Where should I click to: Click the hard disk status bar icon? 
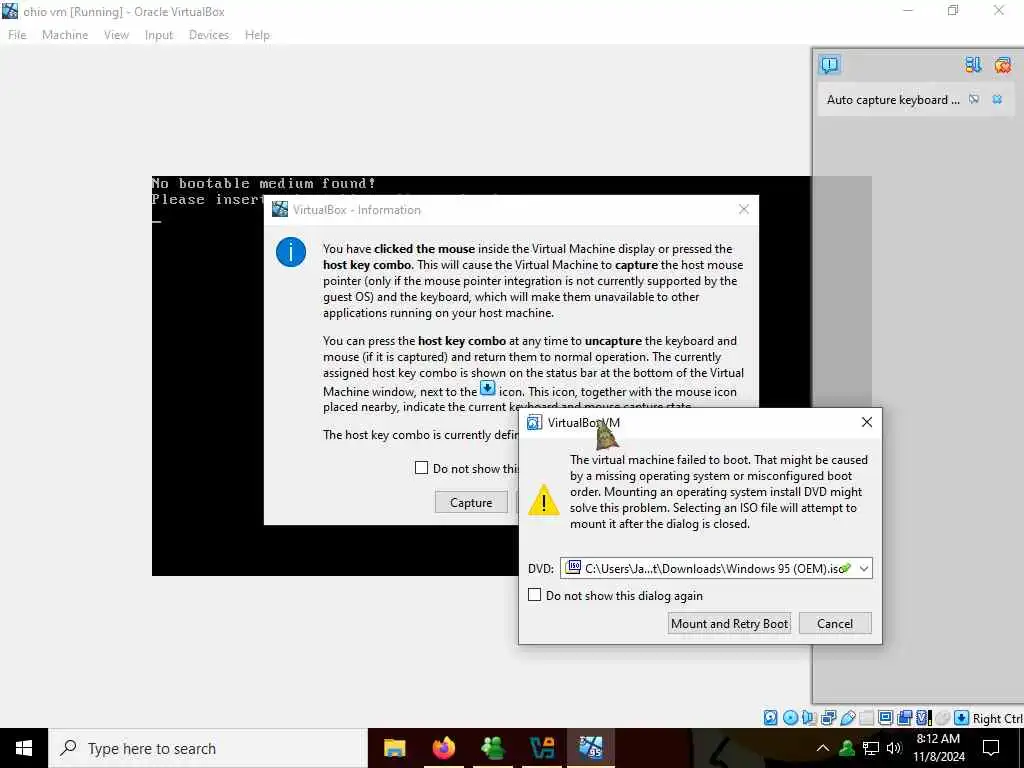point(771,718)
